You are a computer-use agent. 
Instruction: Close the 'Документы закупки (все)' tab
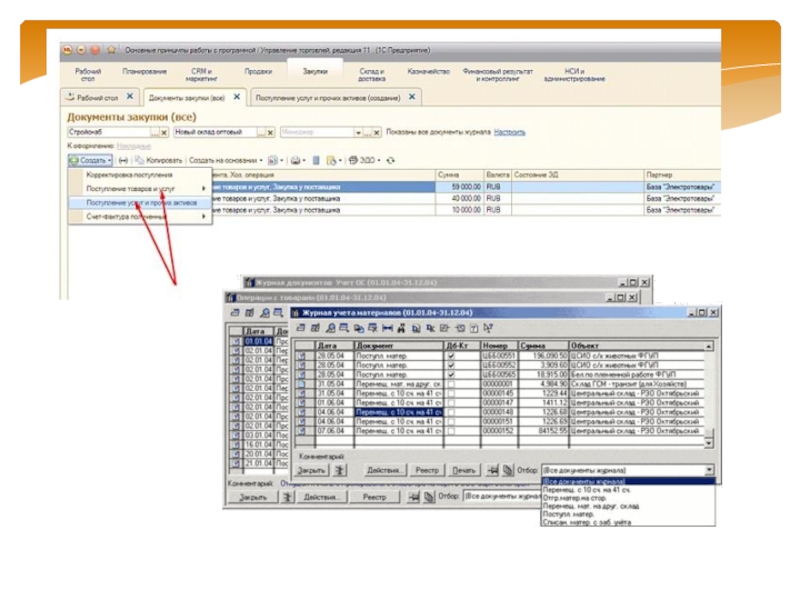(237, 98)
